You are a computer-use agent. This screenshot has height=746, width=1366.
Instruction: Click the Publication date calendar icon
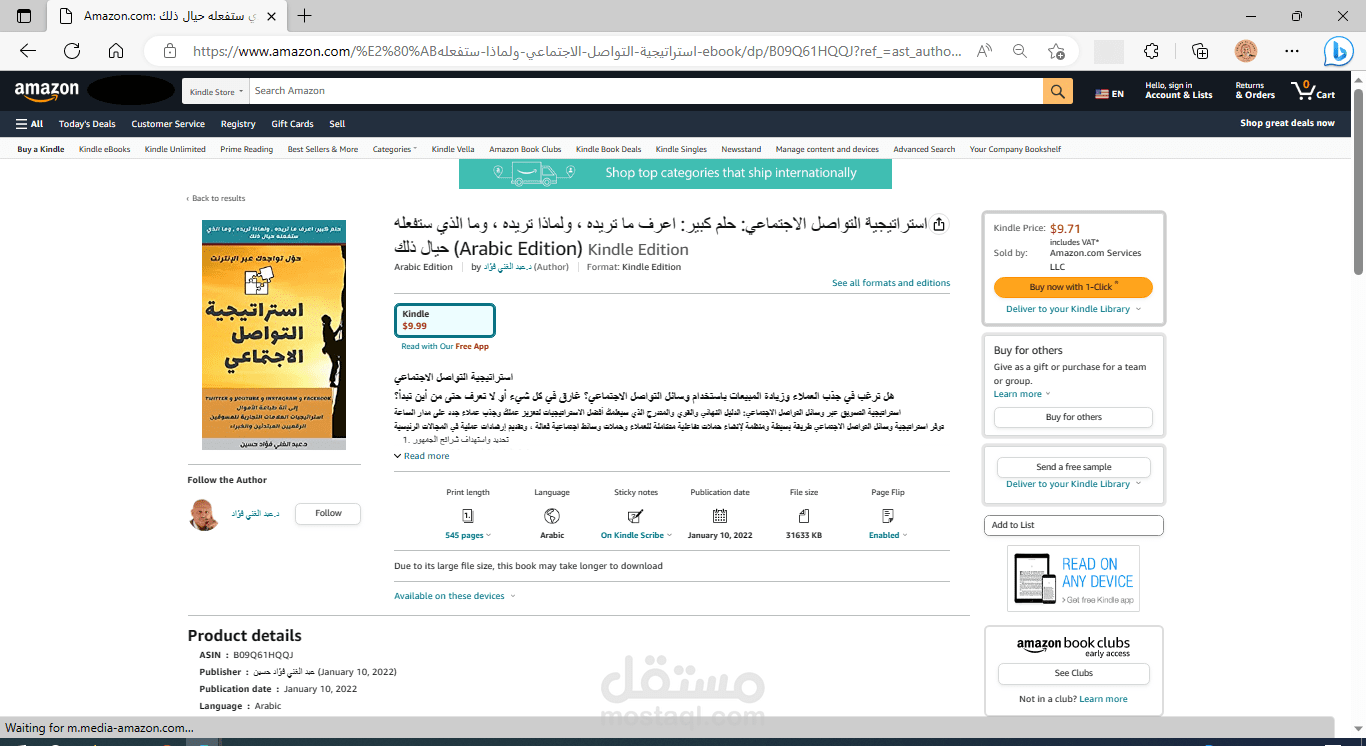[720, 516]
